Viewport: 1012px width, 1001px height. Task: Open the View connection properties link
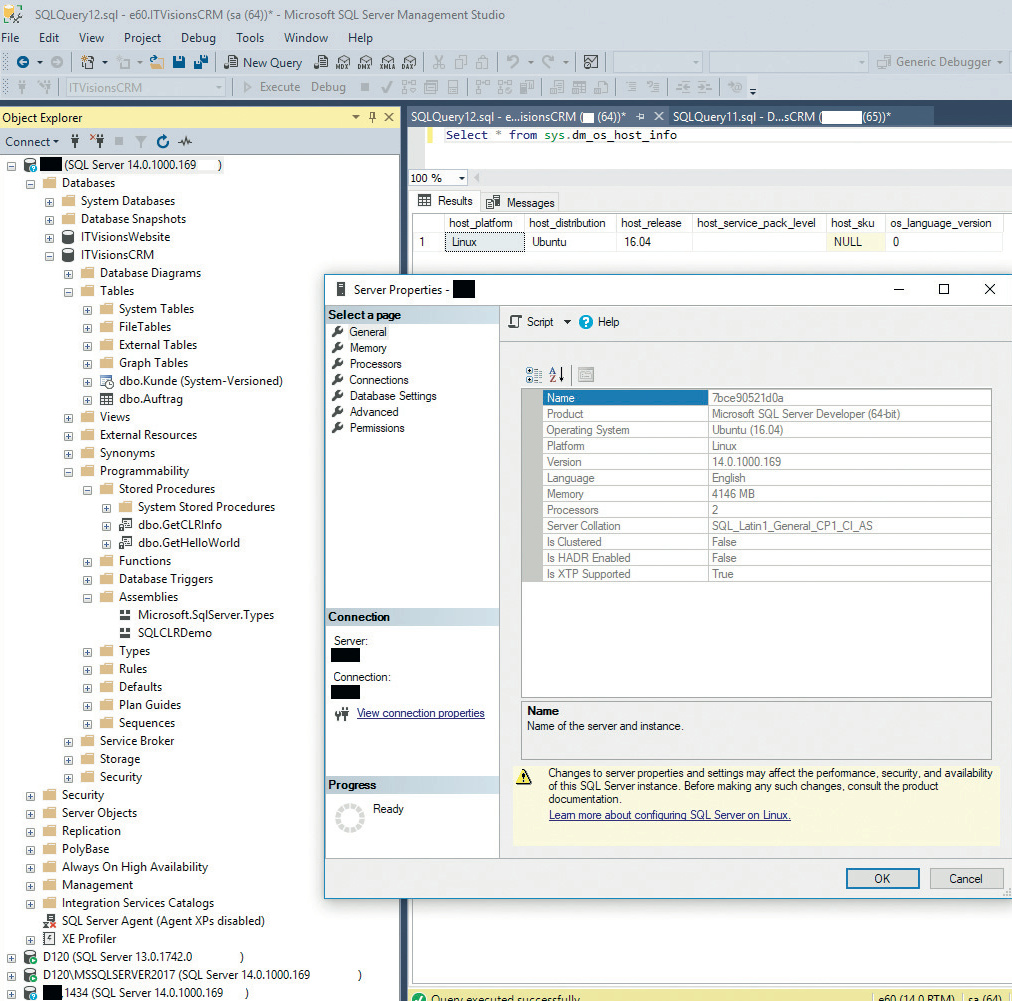420,713
